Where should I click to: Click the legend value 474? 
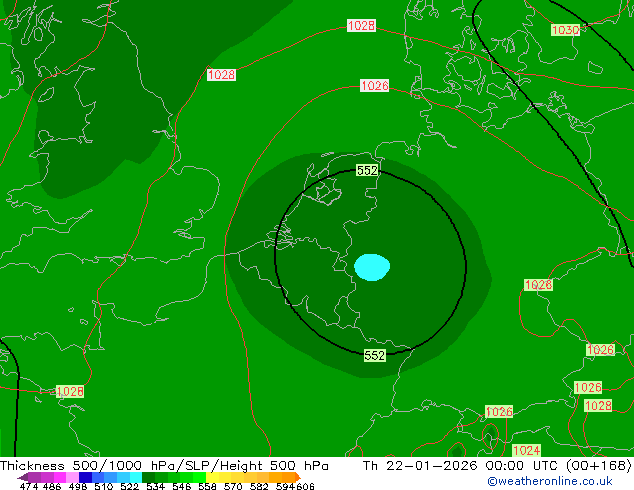coord(28,486)
